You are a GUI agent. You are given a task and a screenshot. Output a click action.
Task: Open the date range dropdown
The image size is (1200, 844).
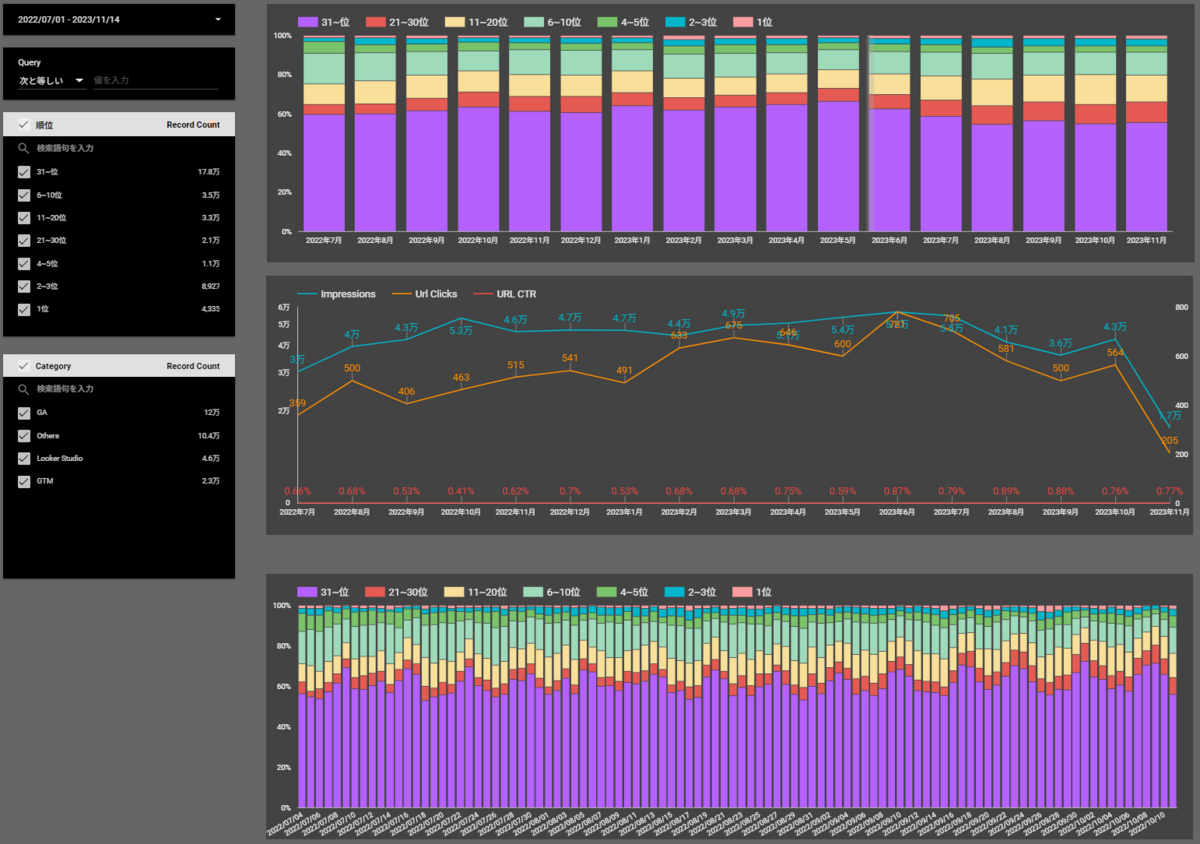coord(119,19)
